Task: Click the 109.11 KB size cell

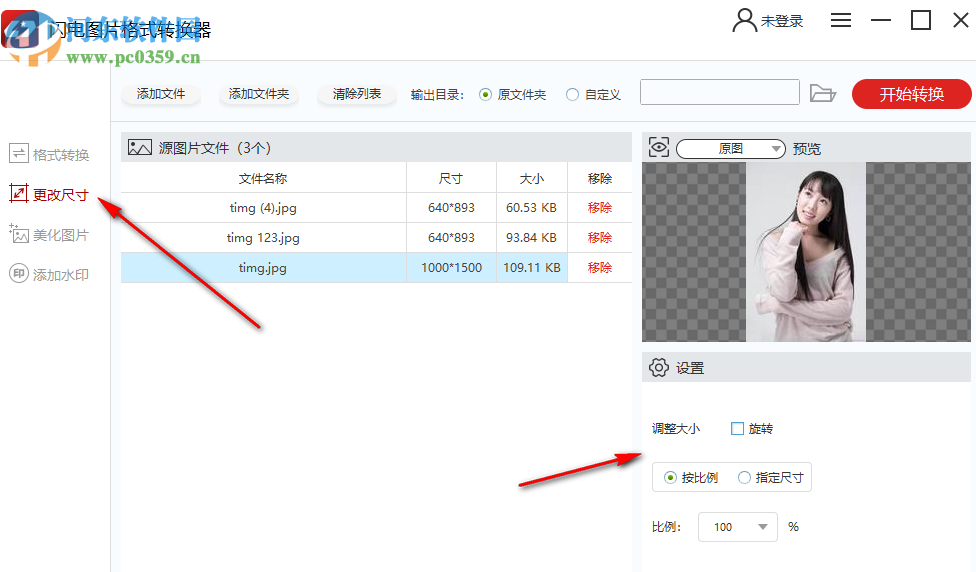Action: pos(532,268)
